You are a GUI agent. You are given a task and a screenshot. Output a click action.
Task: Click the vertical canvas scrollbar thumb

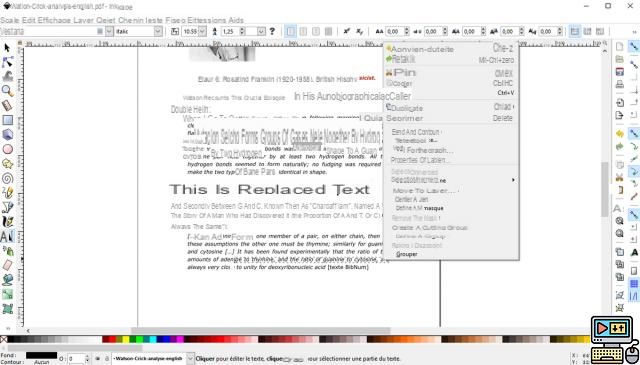[604, 189]
